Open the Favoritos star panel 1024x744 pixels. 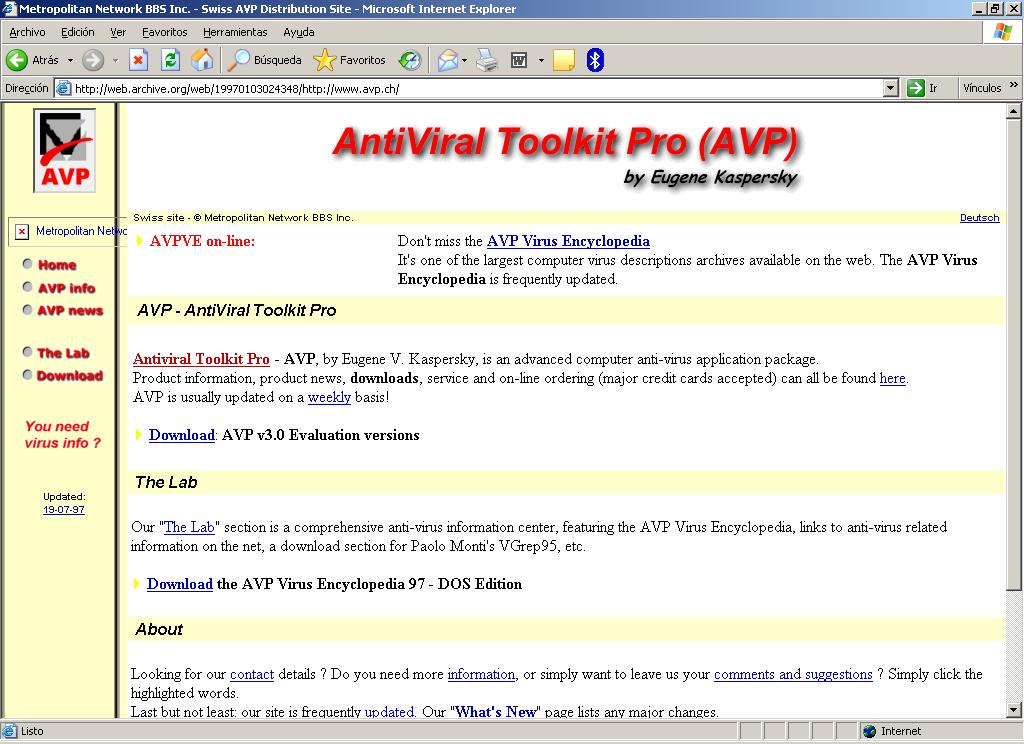349,60
